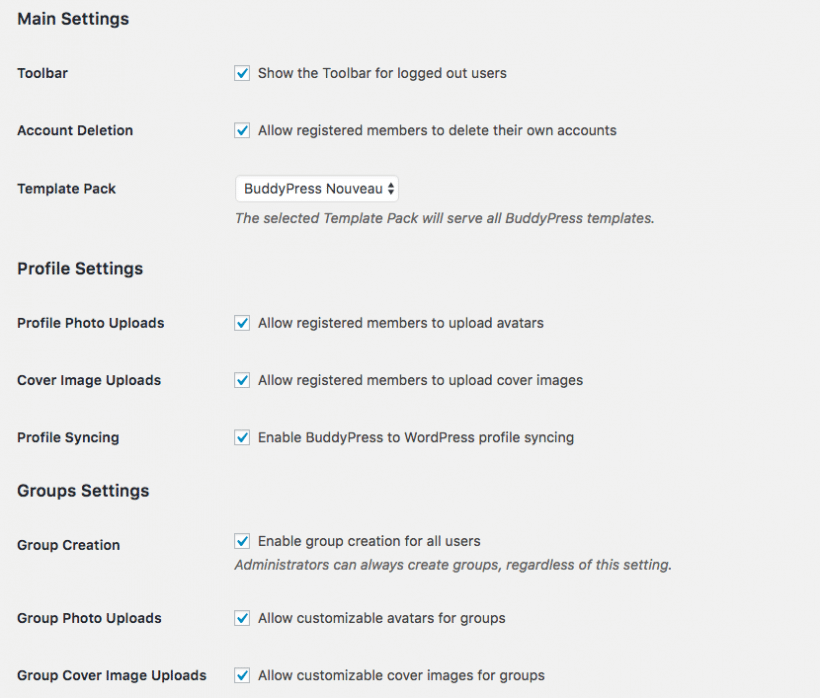Image resolution: width=820 pixels, height=698 pixels.
Task: Click the 'Show the Toolbar for logged out users' text
Action: click(382, 73)
